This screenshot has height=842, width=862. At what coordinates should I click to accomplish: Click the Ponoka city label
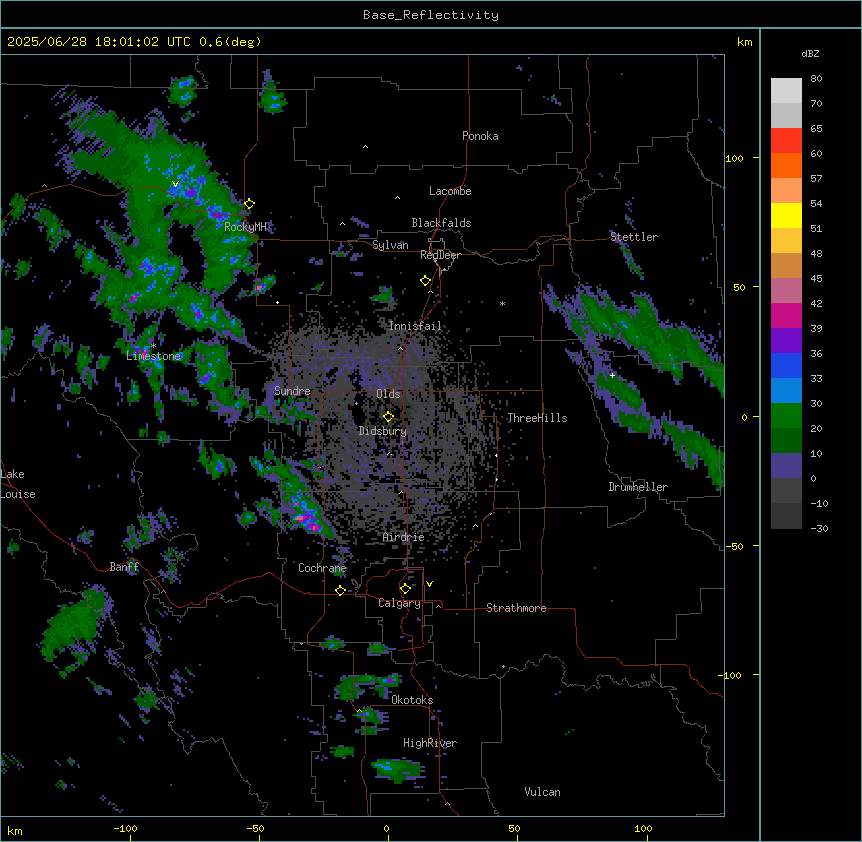pos(480,136)
